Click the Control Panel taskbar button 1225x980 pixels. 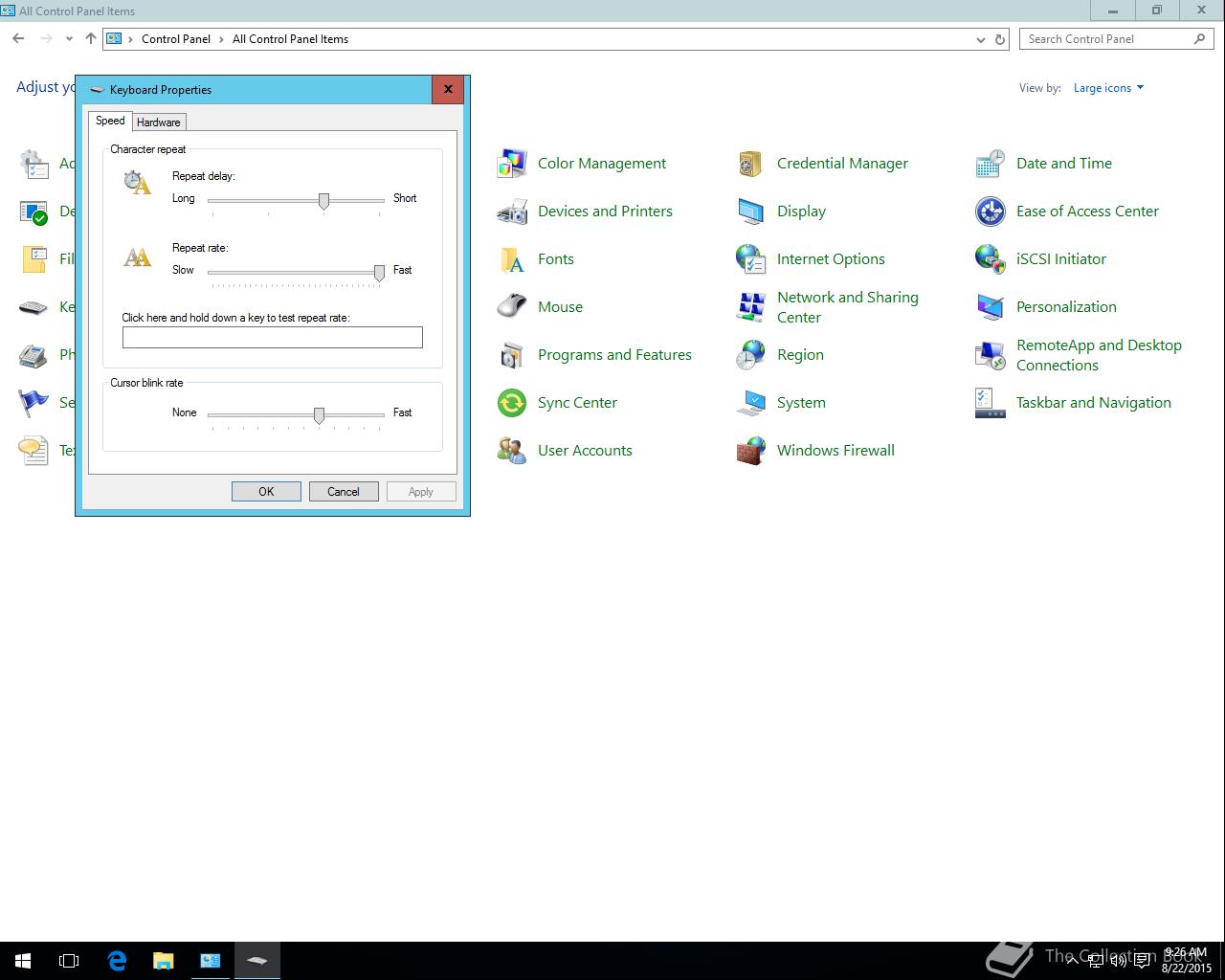click(x=211, y=961)
